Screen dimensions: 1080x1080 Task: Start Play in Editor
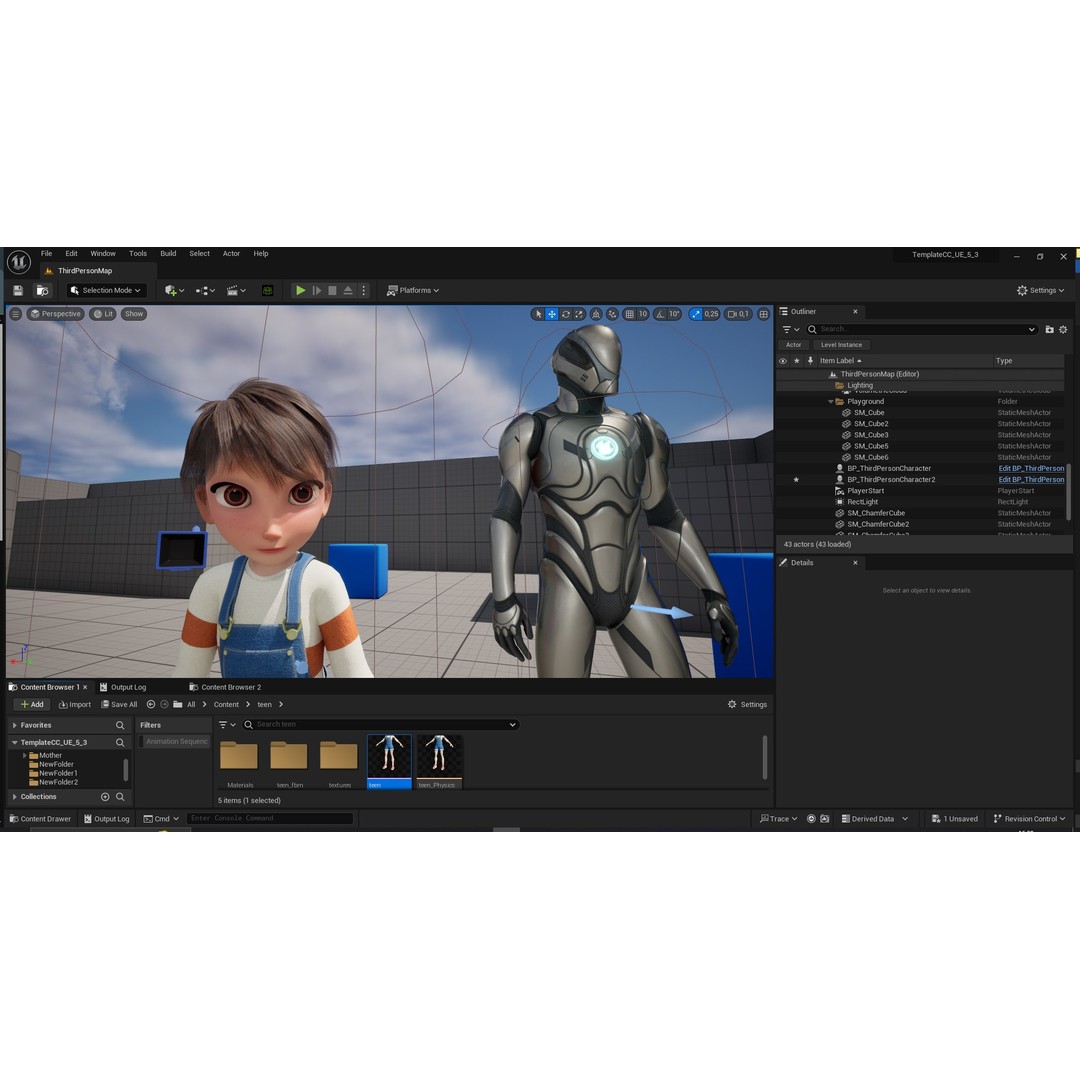[x=300, y=291]
